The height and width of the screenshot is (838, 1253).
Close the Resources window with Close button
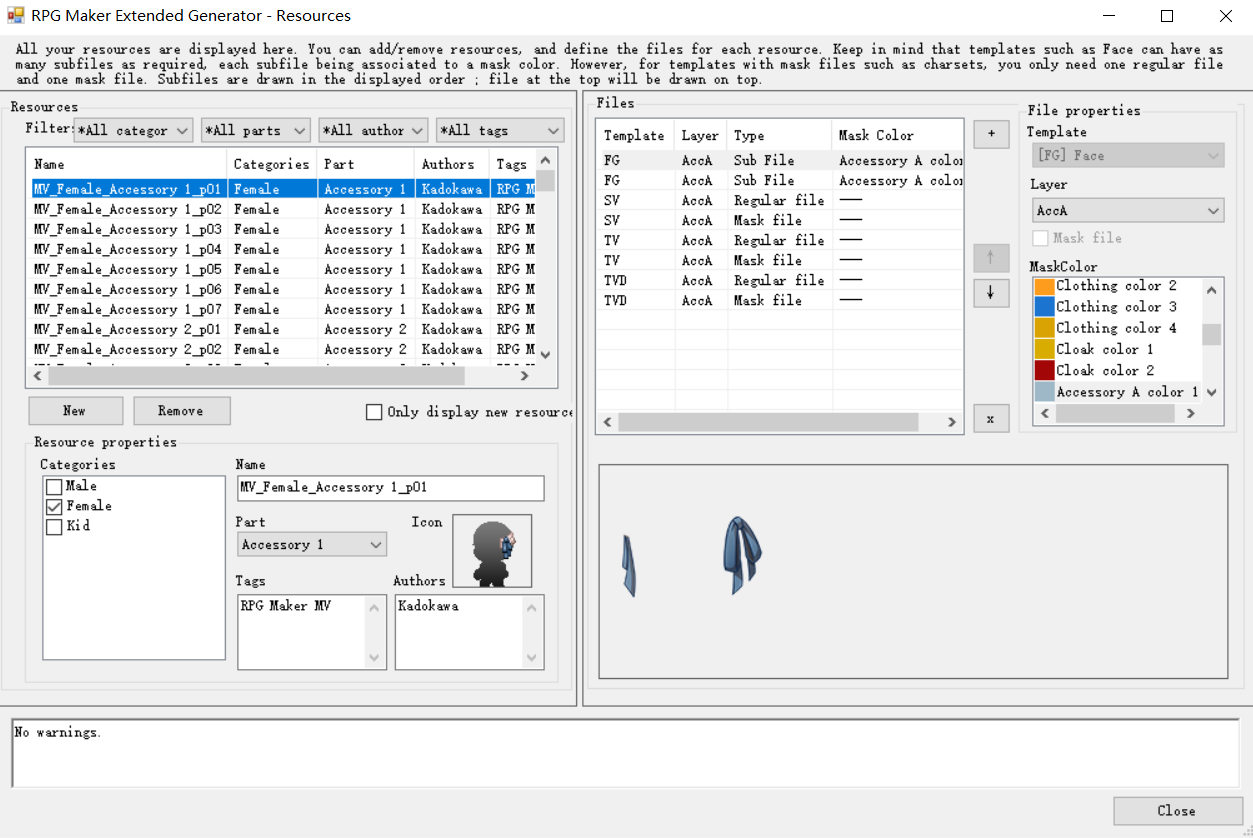(1176, 811)
